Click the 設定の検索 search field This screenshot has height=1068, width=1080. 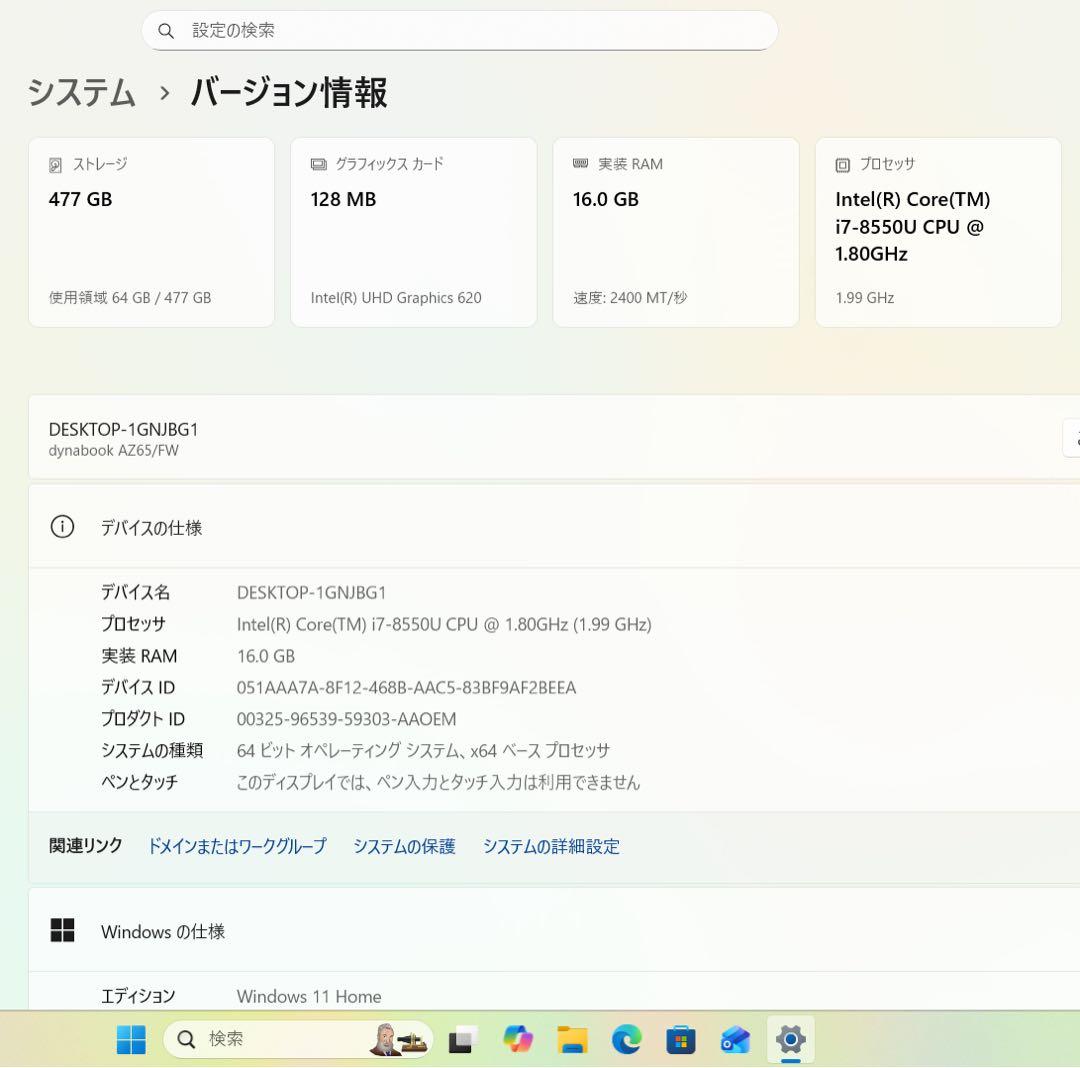click(x=459, y=31)
